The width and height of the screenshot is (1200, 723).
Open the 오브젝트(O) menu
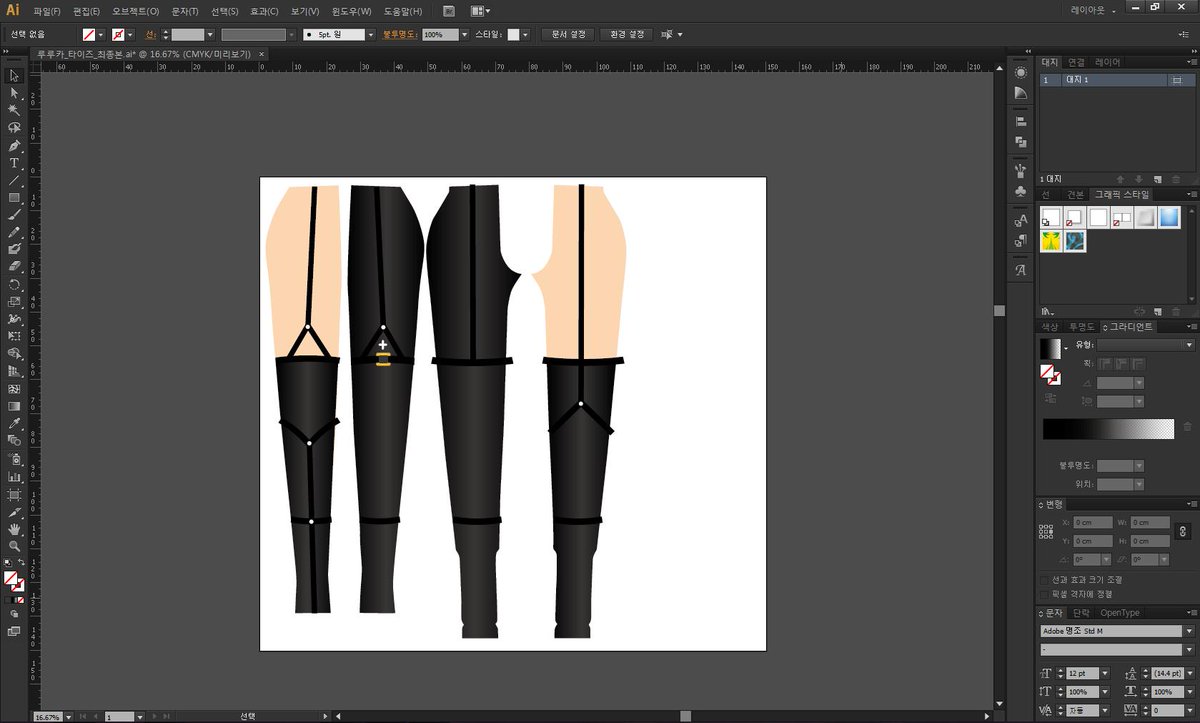(136, 11)
